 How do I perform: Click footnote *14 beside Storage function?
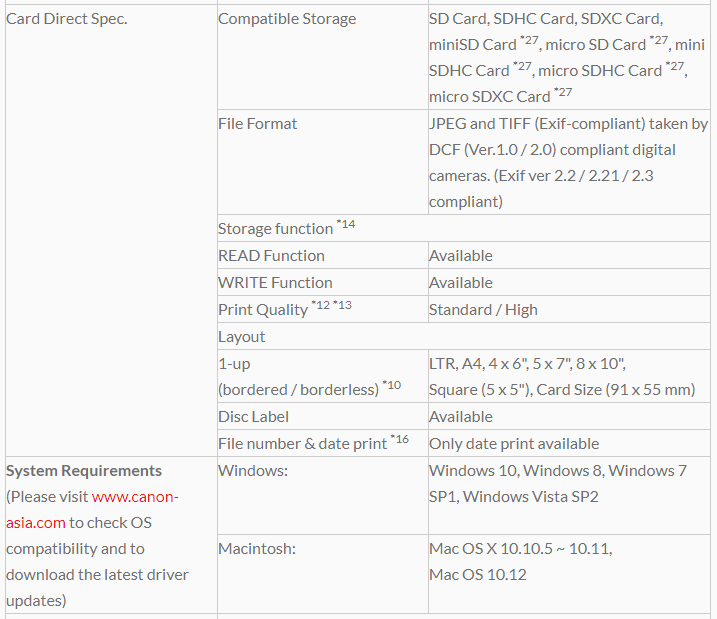pyautogui.click(x=346, y=225)
